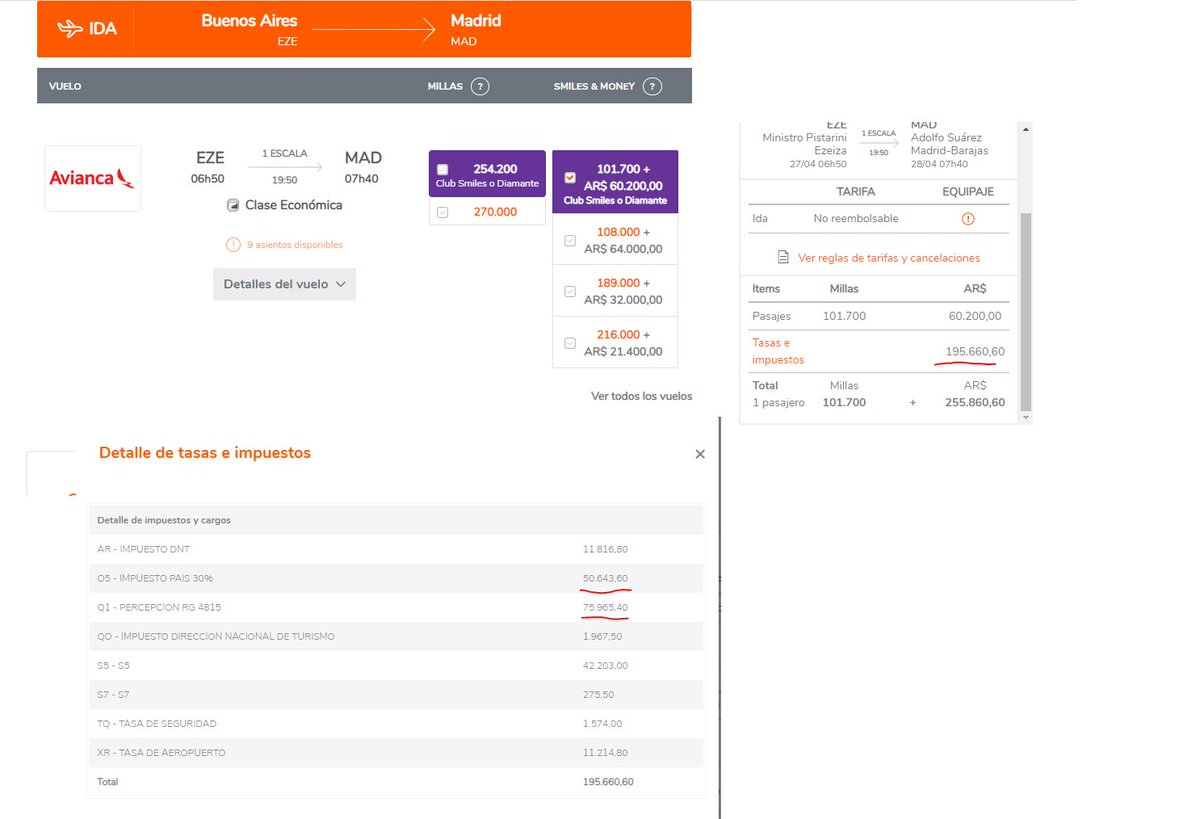Click the 275,50 amount in S7 row
Image resolution: width=1200 pixels, height=819 pixels.
(x=599, y=694)
